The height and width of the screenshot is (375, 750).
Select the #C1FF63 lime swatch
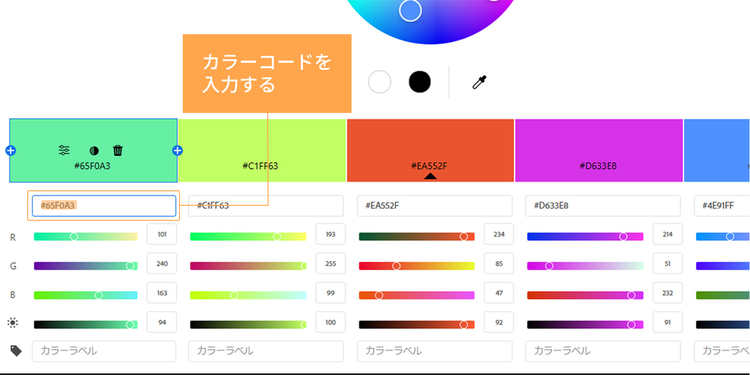point(262,150)
